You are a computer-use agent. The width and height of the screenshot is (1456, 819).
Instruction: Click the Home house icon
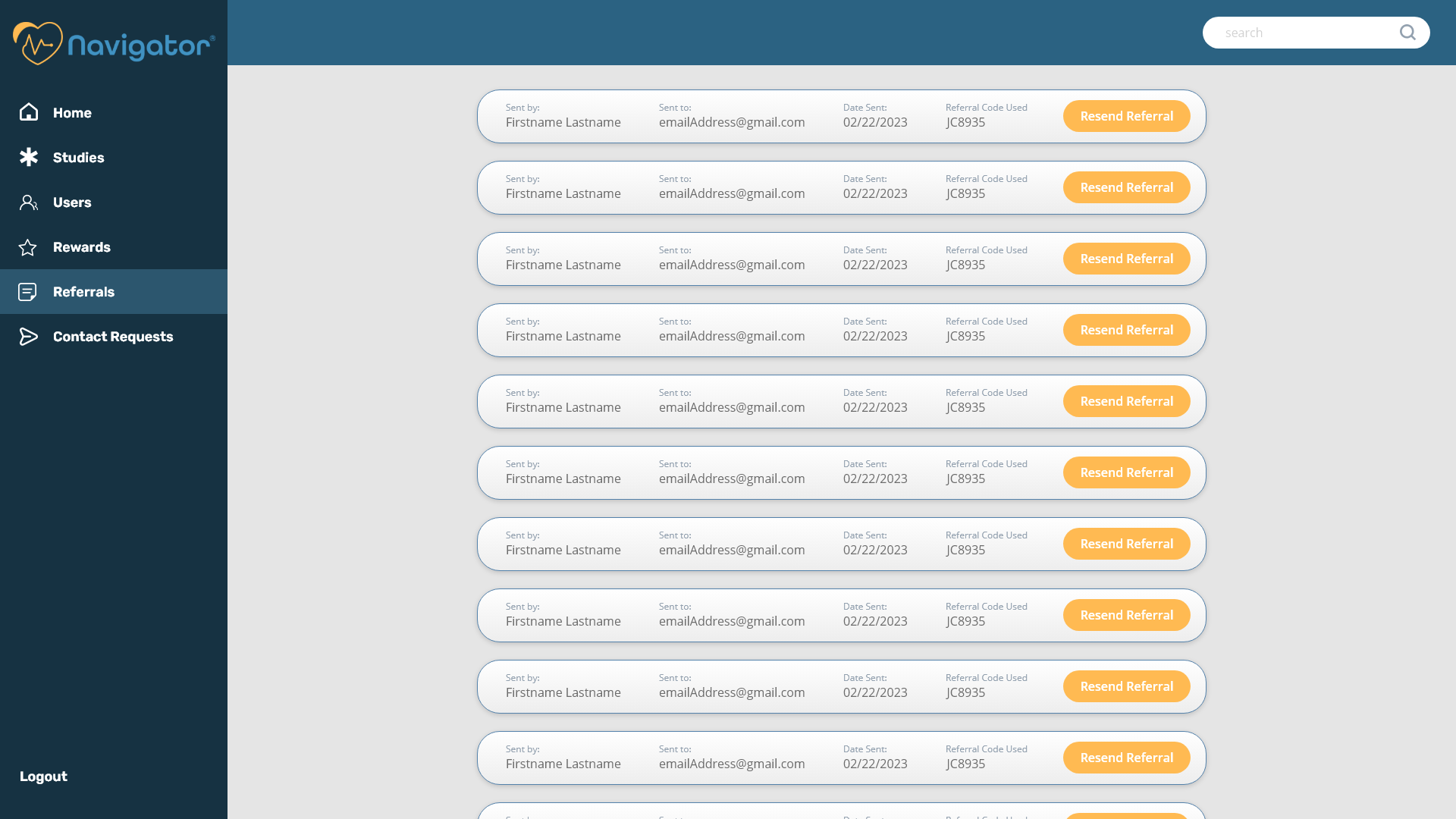[29, 112]
